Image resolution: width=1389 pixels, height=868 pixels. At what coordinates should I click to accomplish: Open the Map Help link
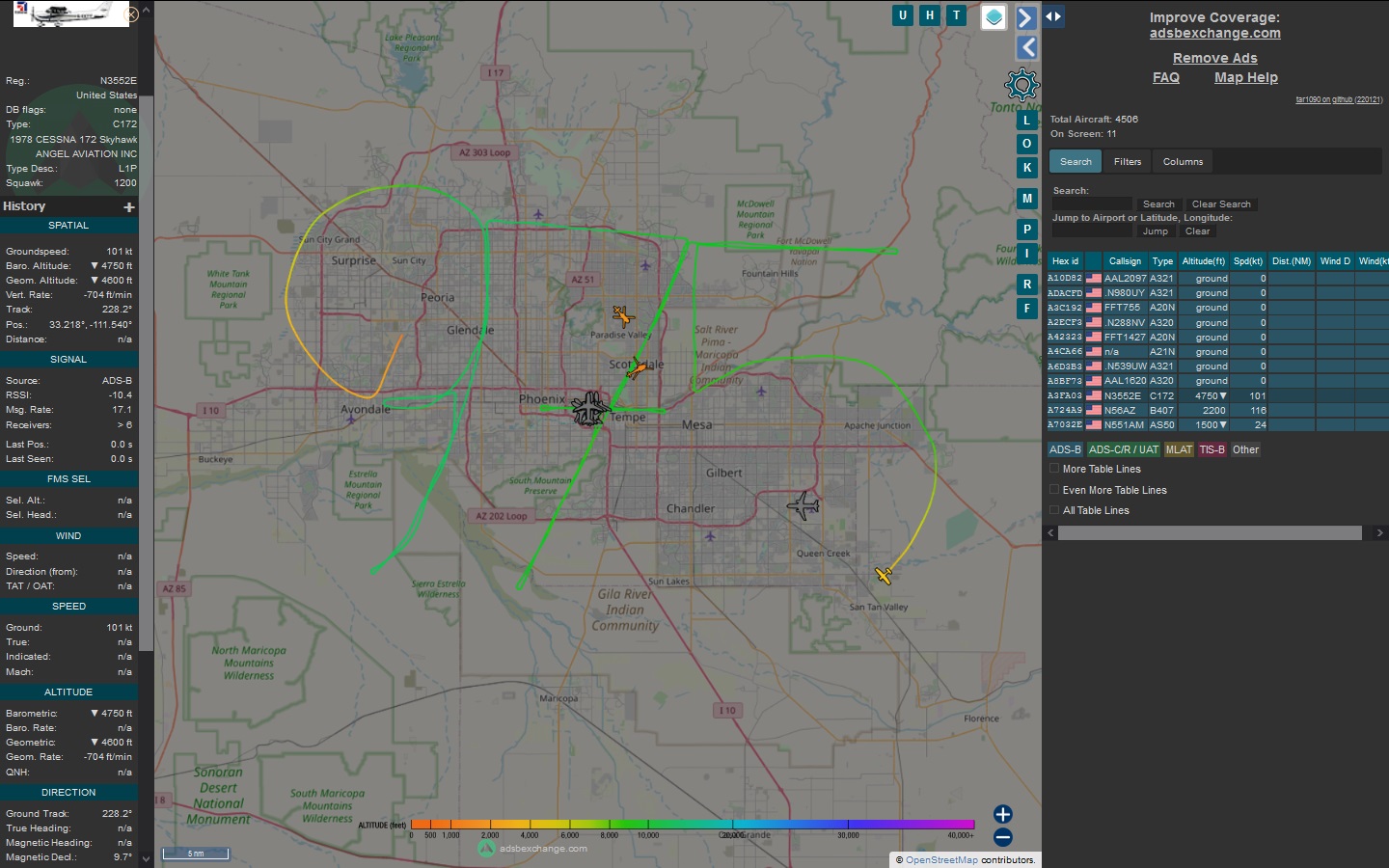point(1245,77)
